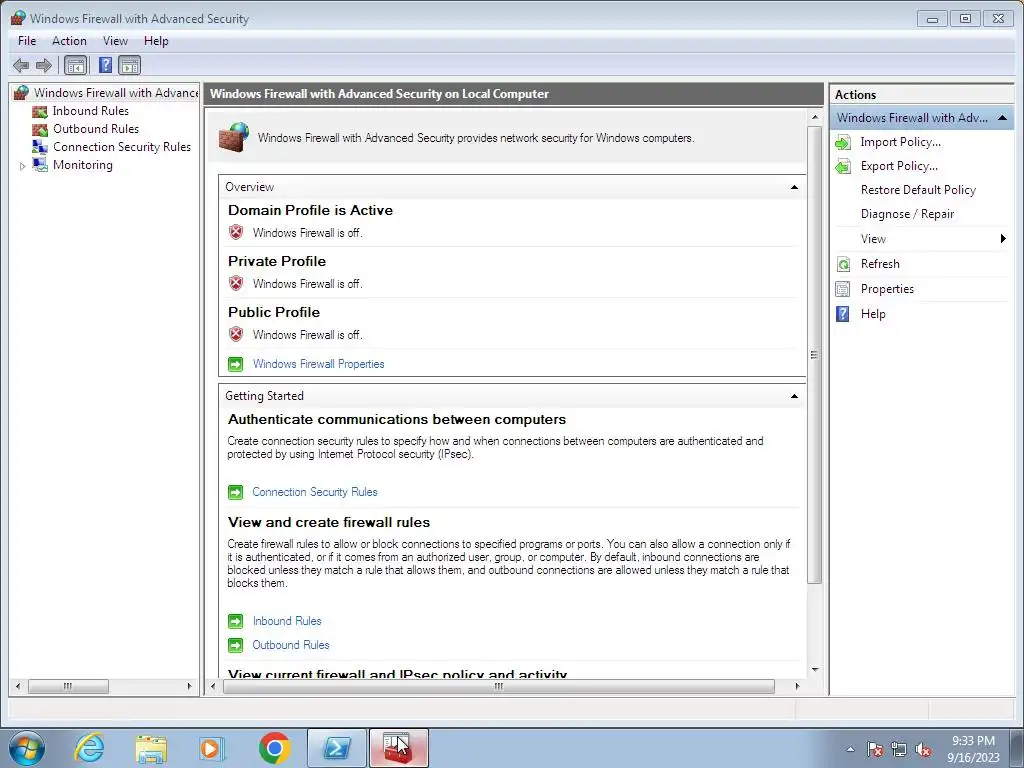Open the Windows Start orb
The height and width of the screenshot is (768, 1024).
pyautogui.click(x=27, y=748)
